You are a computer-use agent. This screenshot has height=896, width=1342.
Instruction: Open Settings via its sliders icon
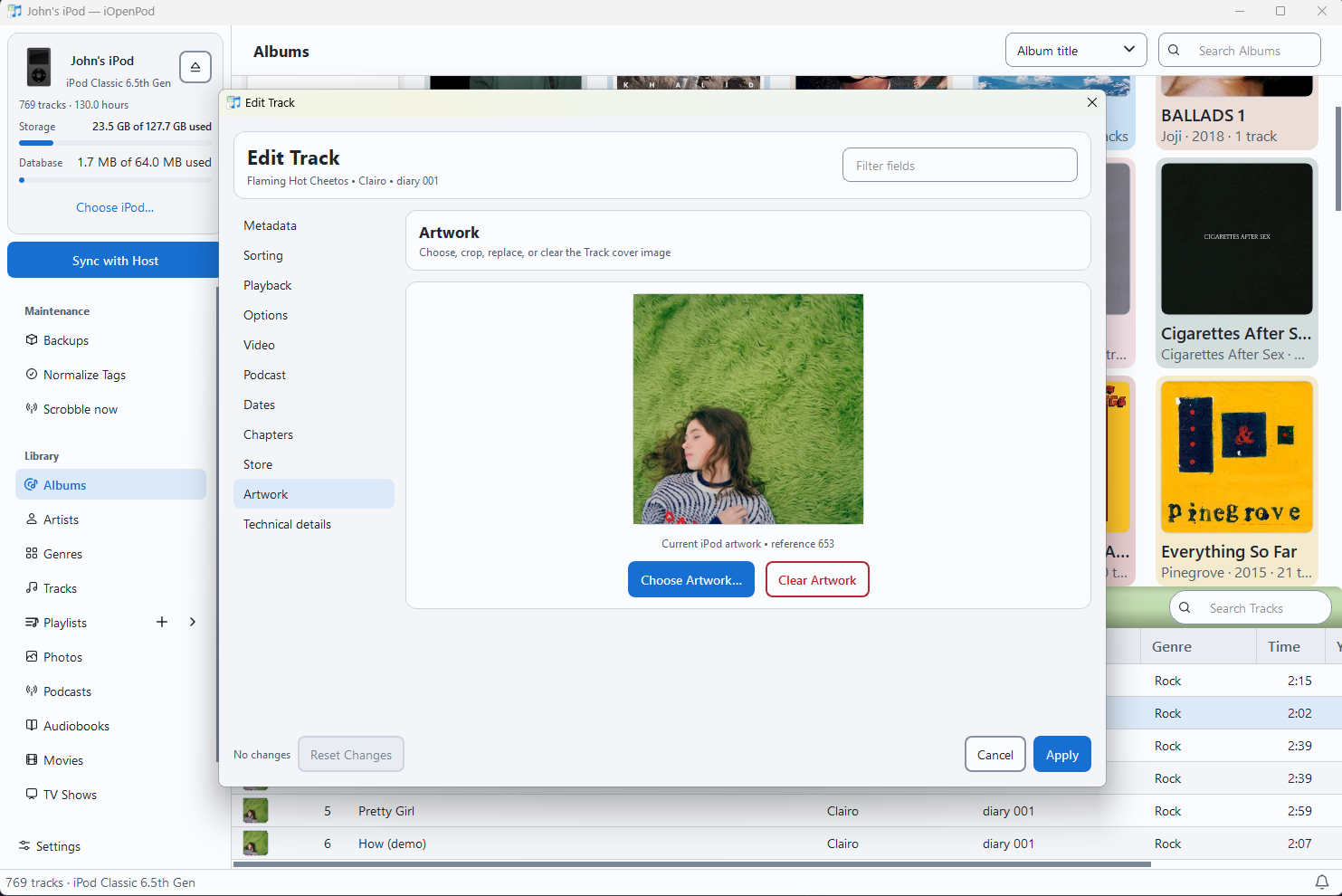pyautogui.click(x=24, y=846)
